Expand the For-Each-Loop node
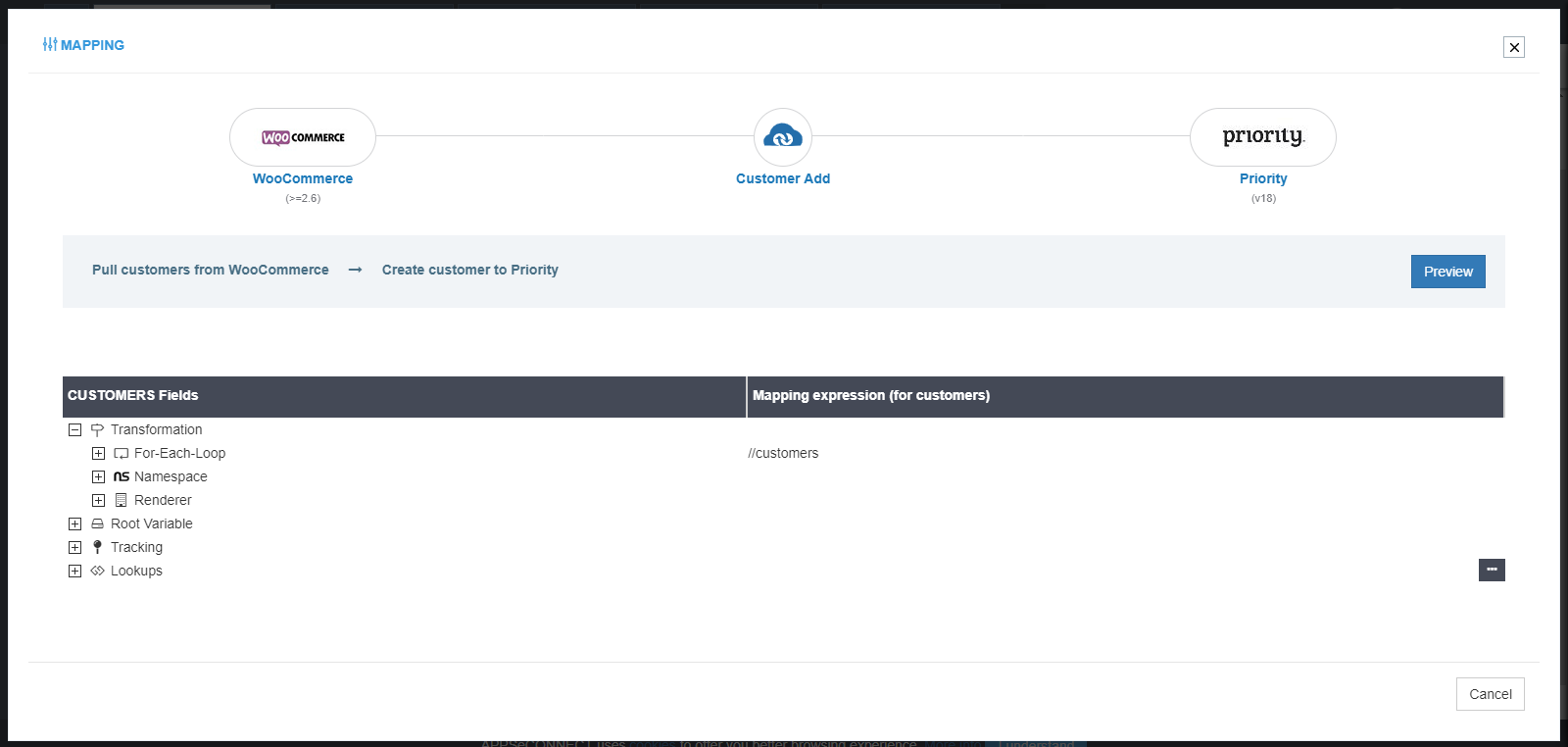 pos(98,454)
